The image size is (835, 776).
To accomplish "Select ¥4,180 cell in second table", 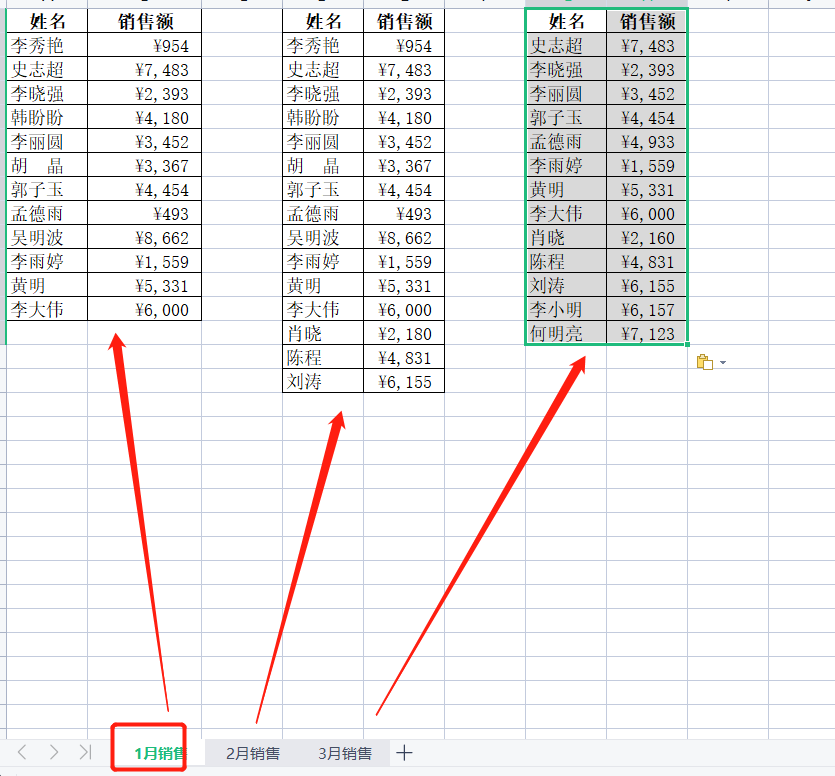I will [404, 117].
